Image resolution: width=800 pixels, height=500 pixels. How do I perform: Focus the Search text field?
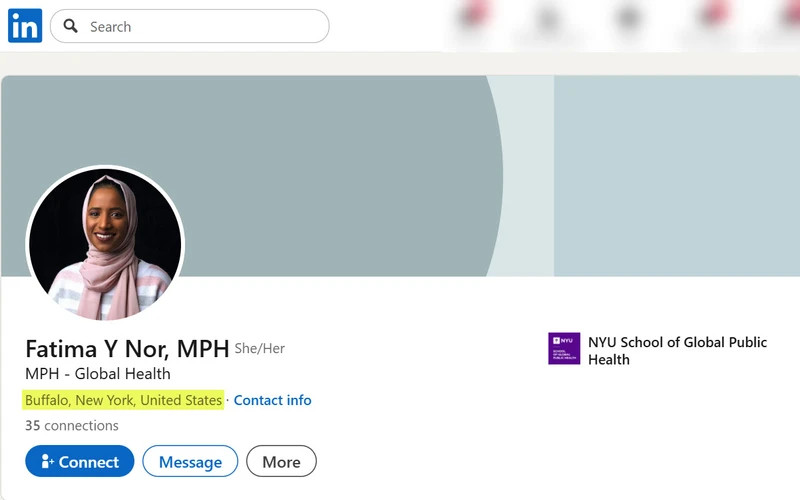(190, 26)
